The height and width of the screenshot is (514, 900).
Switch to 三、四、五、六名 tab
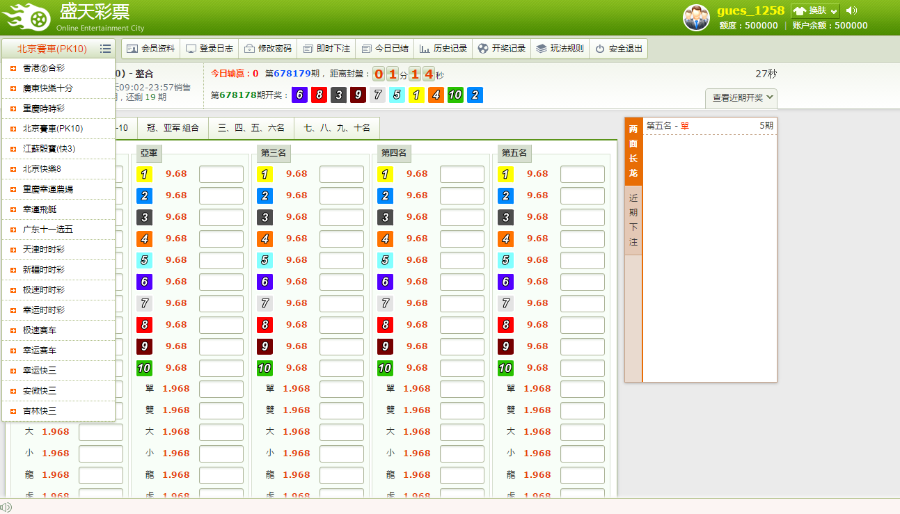point(251,128)
